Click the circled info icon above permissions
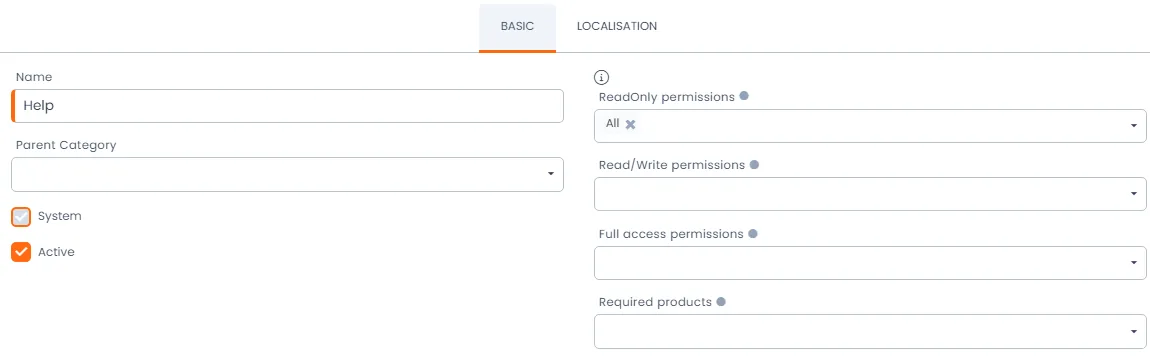The image size is (1150, 364). [601, 77]
